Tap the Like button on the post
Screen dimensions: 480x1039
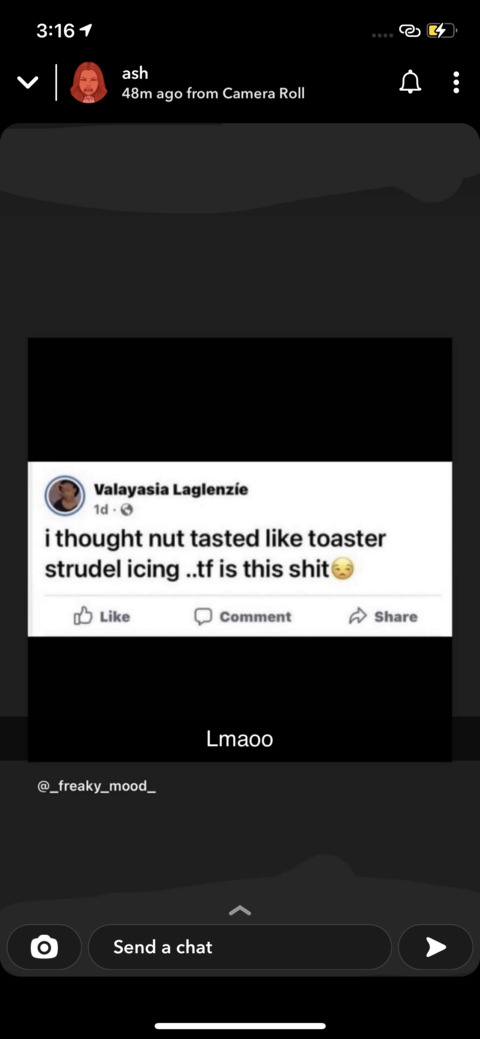click(101, 616)
